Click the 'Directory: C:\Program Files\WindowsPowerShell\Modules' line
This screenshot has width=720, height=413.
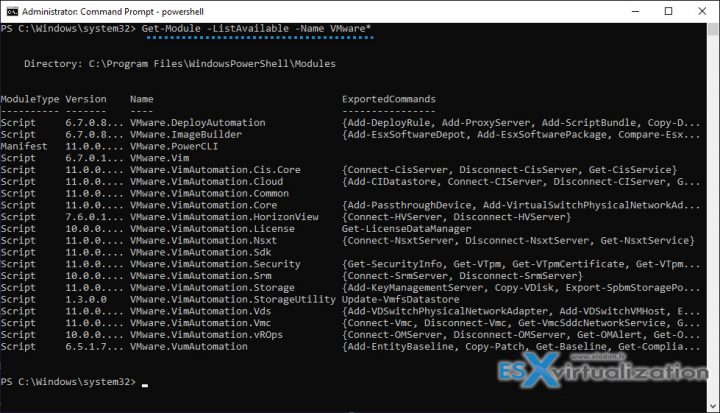pyautogui.click(x=180, y=64)
